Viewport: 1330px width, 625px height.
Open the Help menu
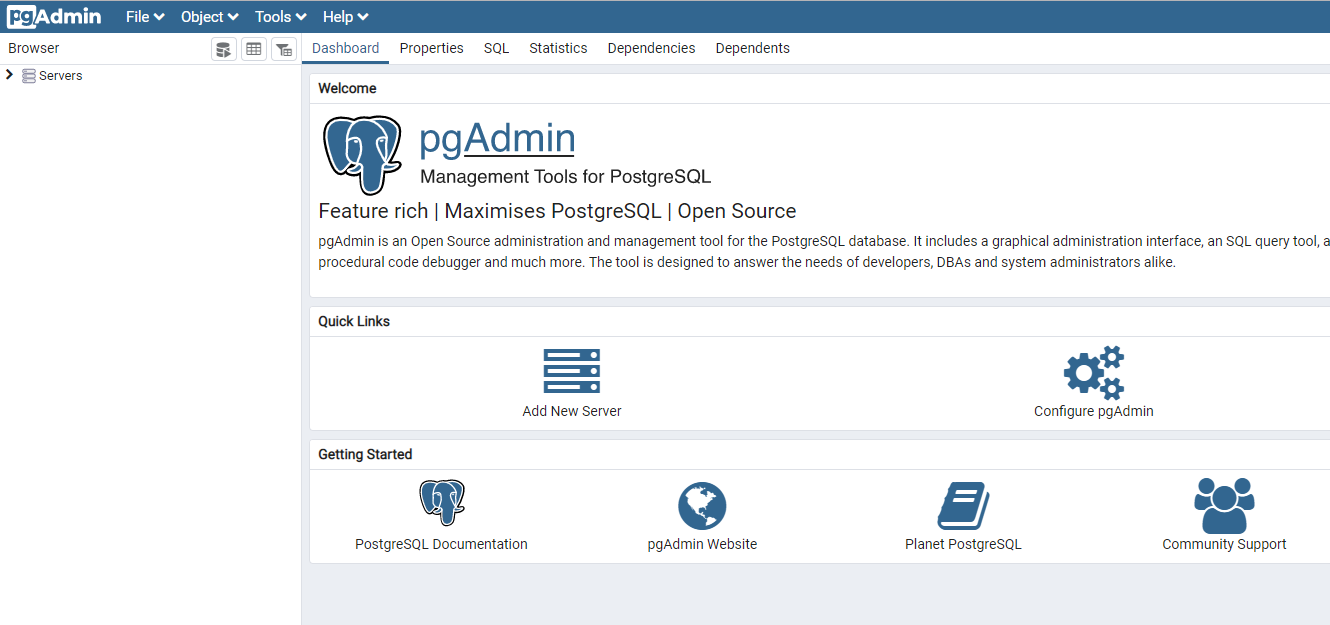[x=346, y=17]
